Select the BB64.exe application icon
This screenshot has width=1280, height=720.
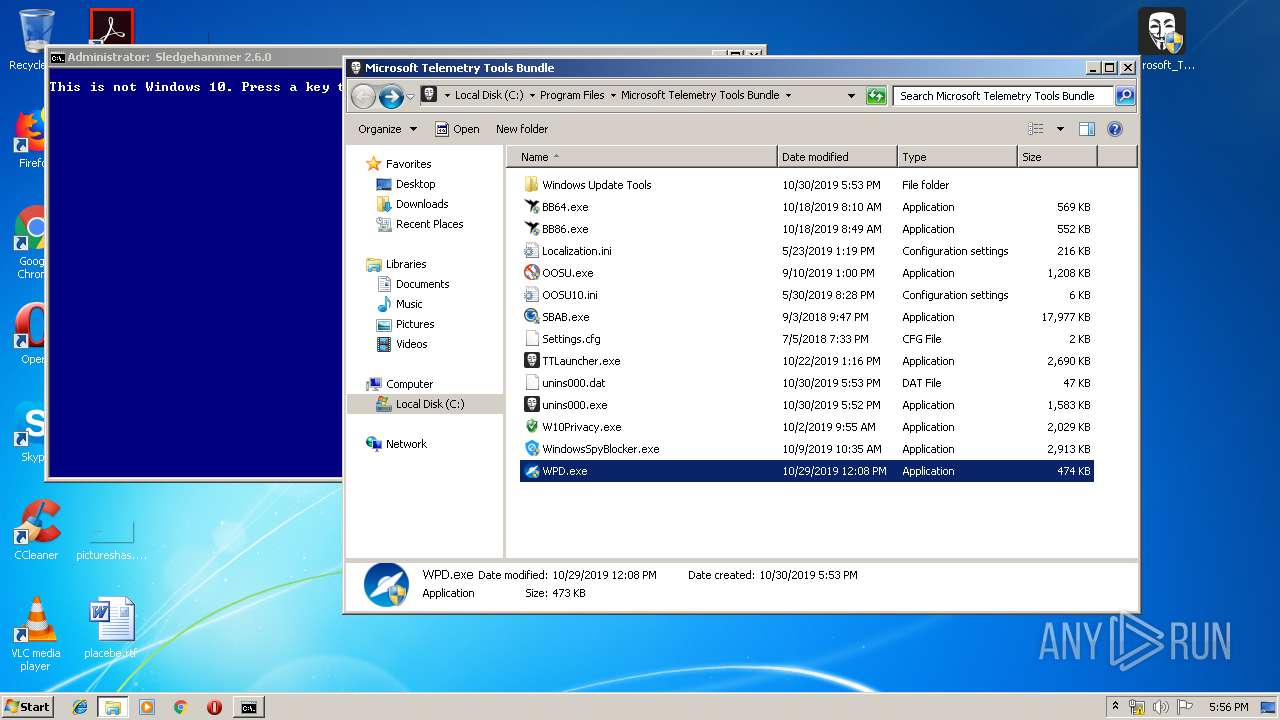coord(532,207)
